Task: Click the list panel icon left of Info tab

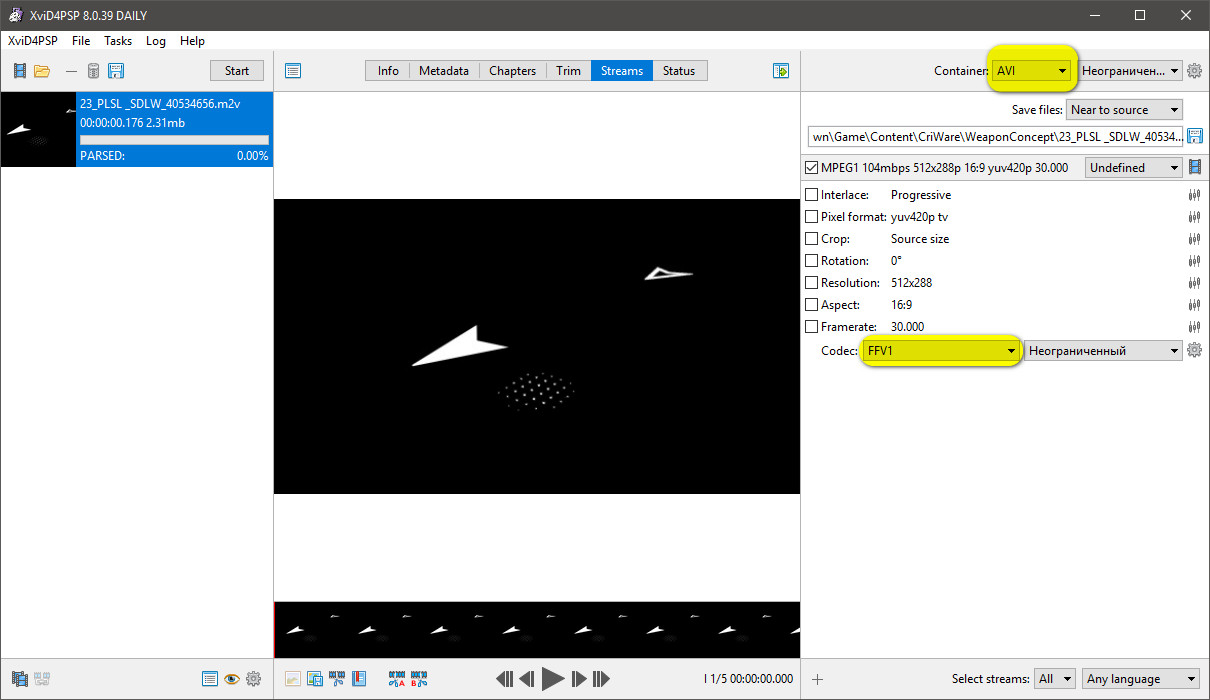Action: 293,71
